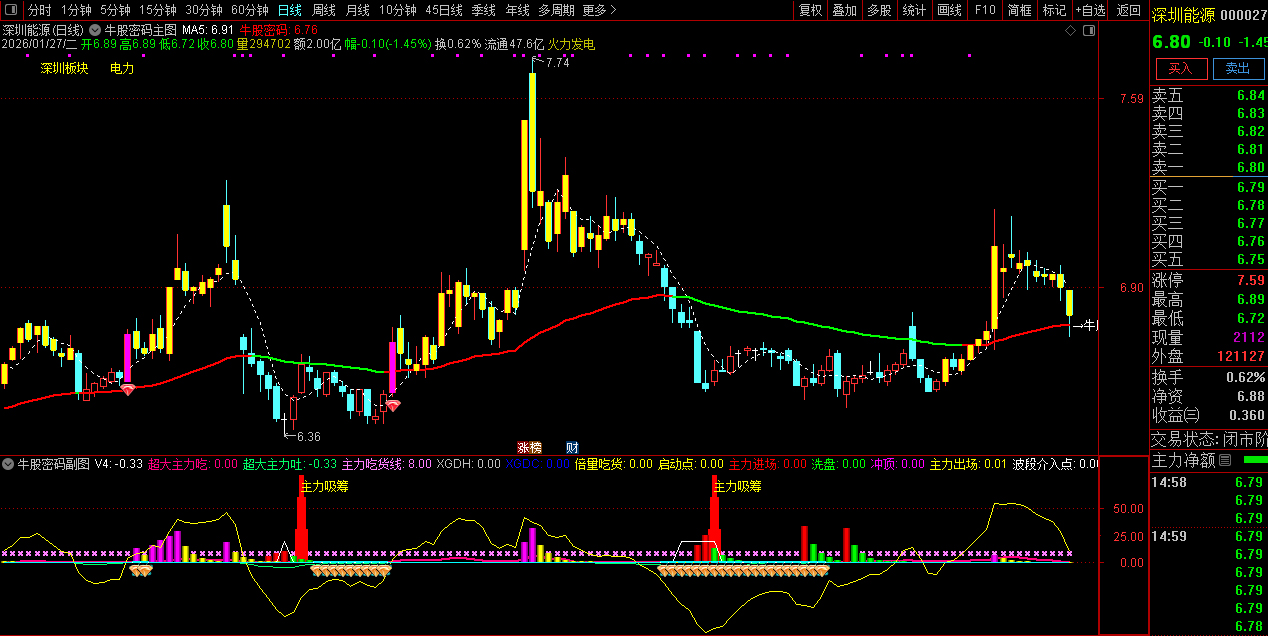The width and height of the screenshot is (1268, 636).
Task: Expand the 更多 period options
Action: point(598,10)
